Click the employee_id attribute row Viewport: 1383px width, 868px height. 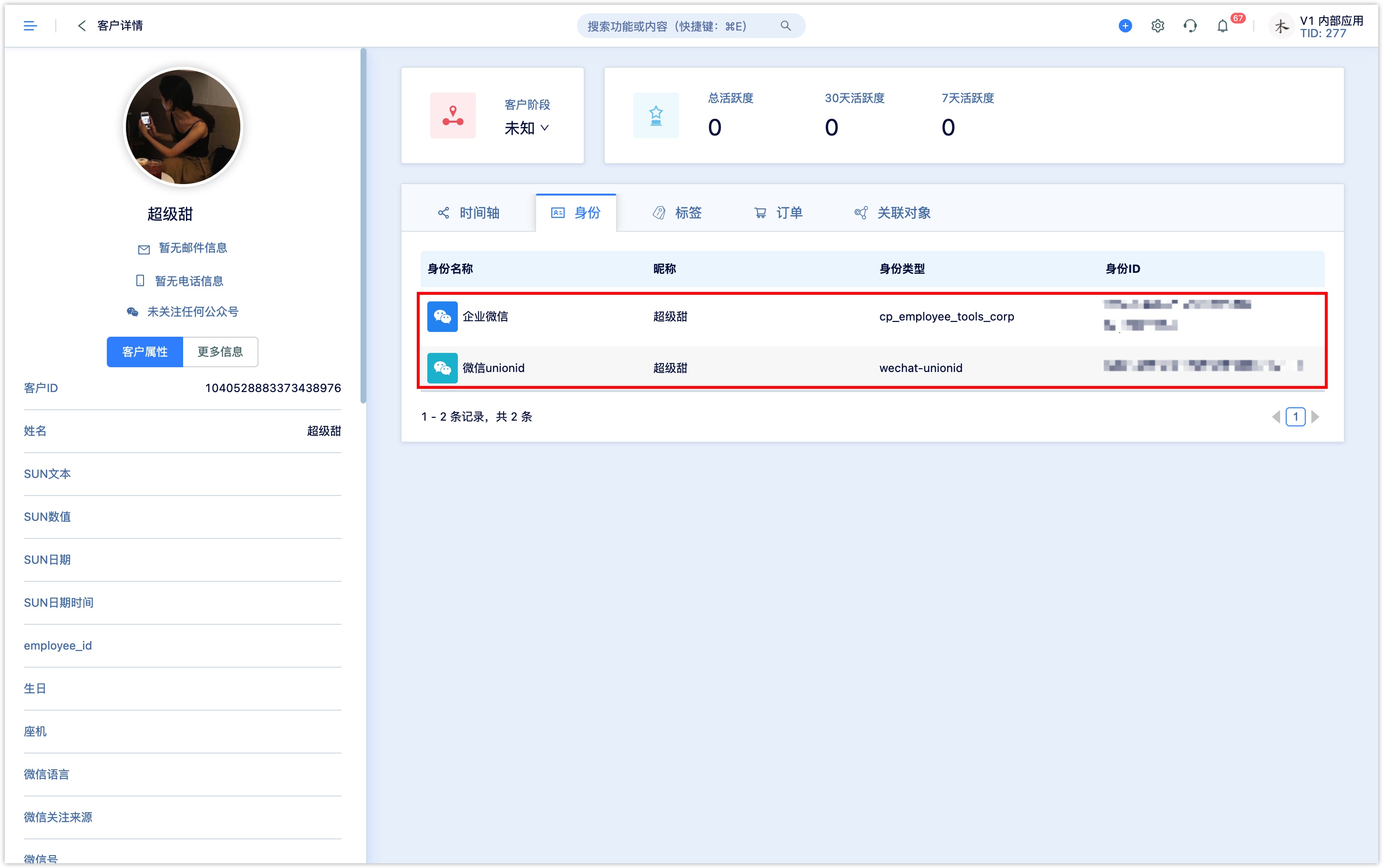click(x=183, y=646)
